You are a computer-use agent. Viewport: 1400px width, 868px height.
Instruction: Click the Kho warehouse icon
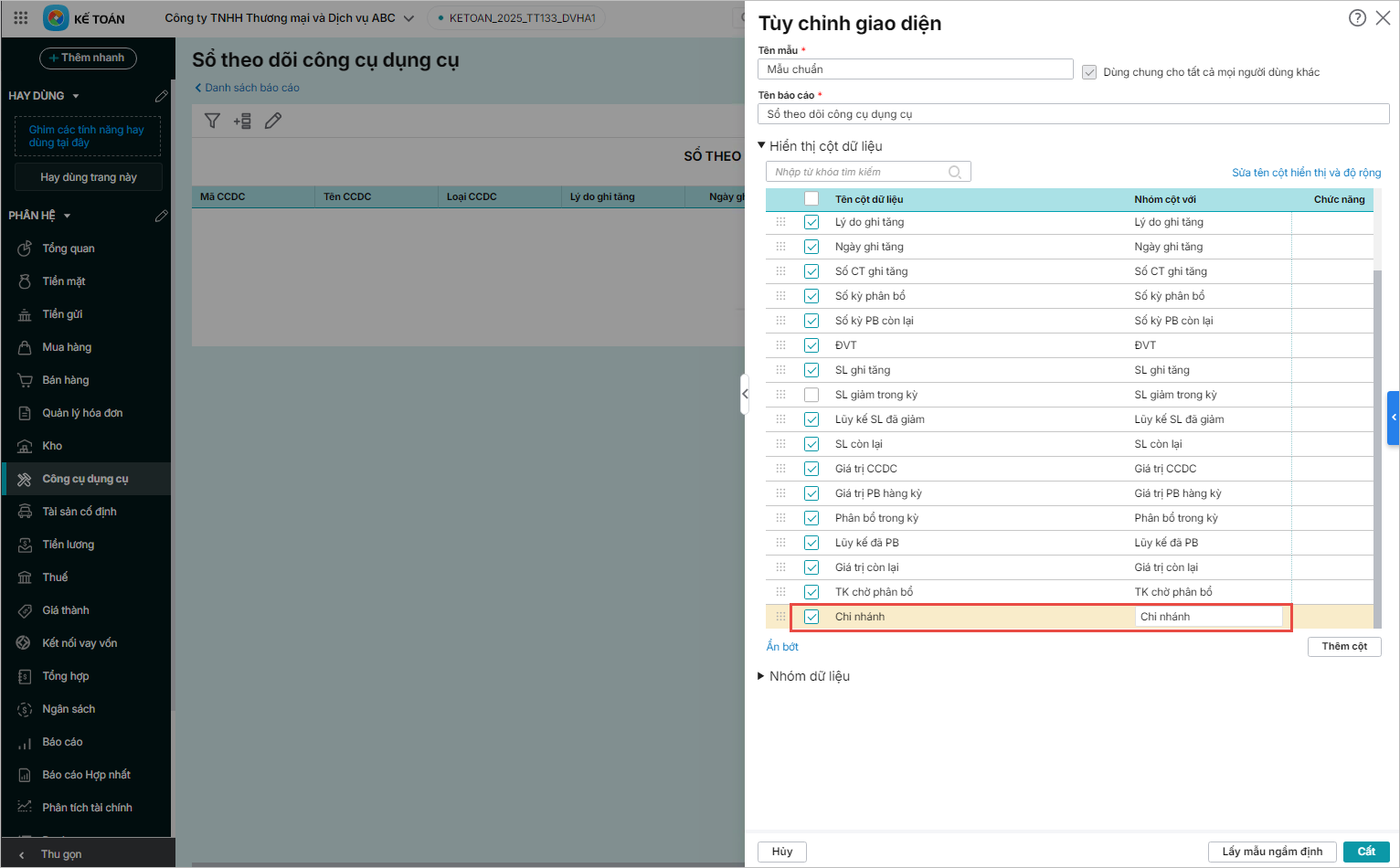[x=25, y=446]
